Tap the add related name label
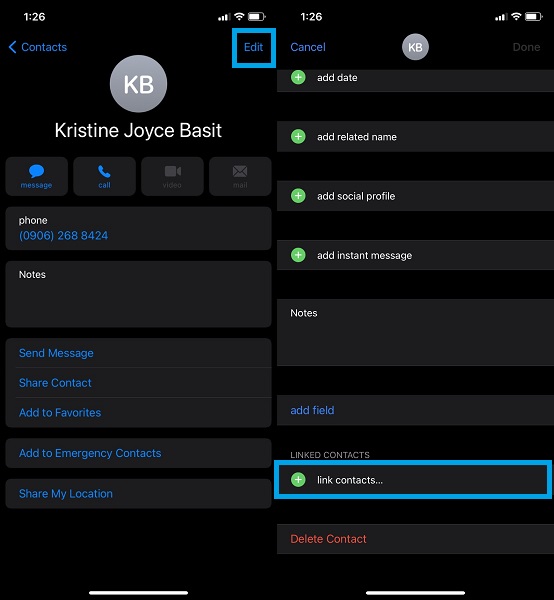 point(357,137)
